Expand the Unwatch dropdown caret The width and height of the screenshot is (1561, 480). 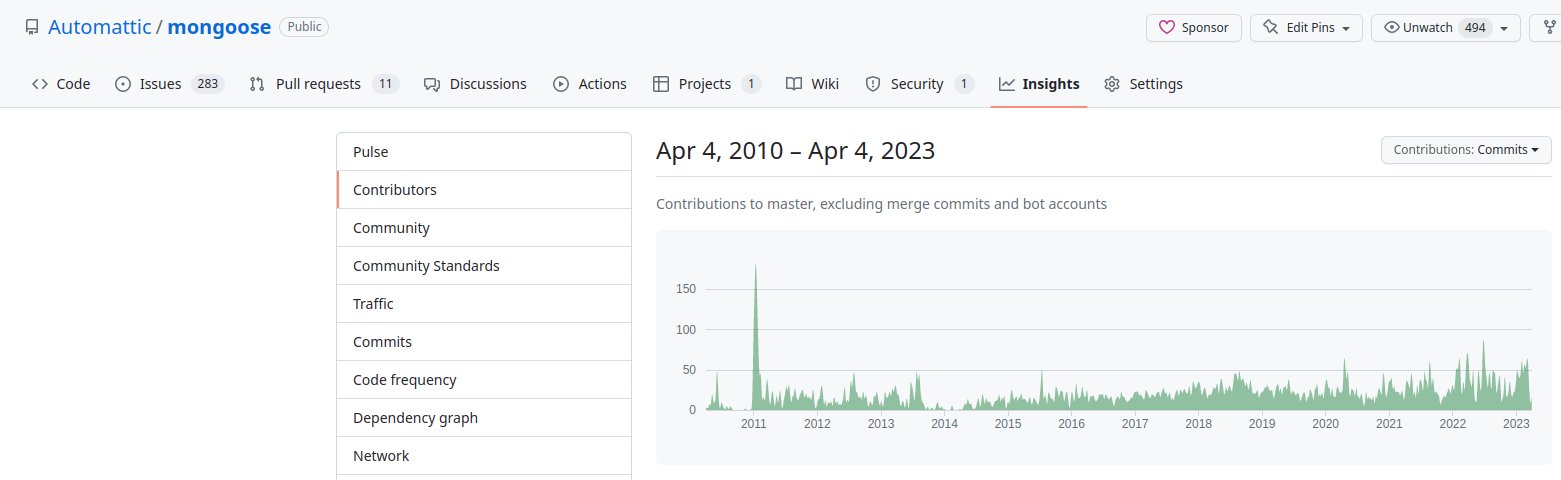pos(1504,28)
